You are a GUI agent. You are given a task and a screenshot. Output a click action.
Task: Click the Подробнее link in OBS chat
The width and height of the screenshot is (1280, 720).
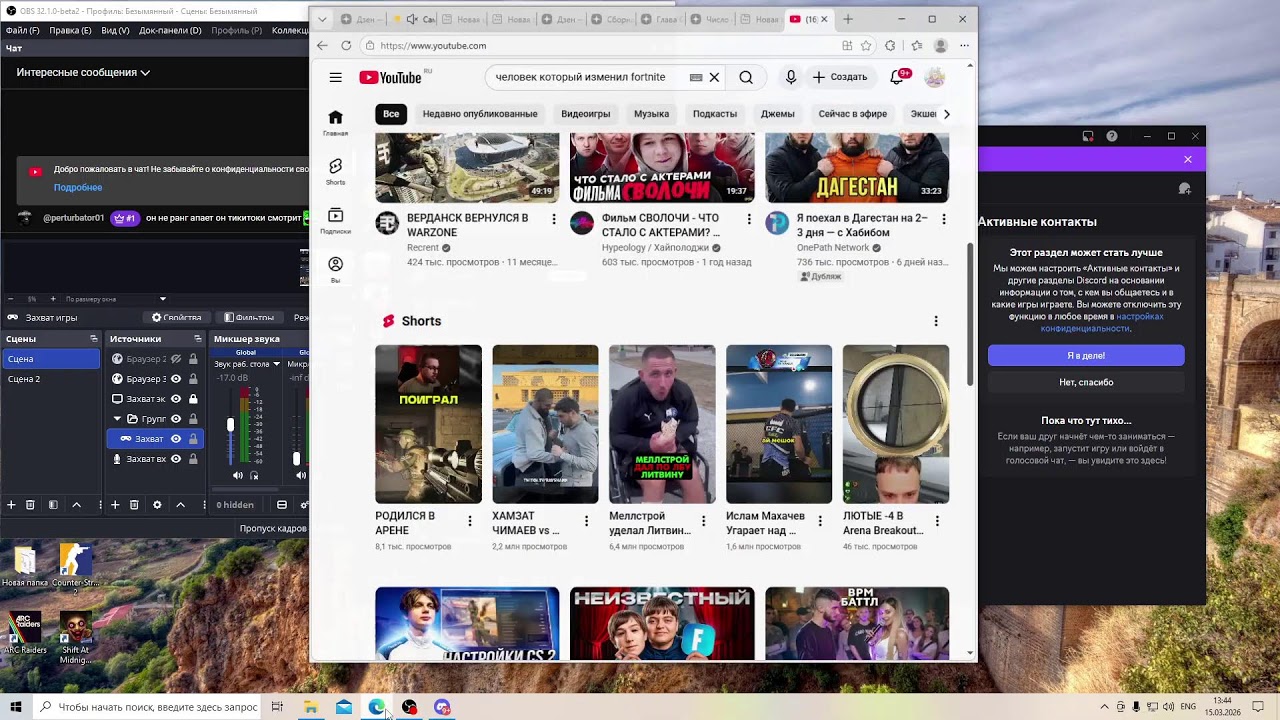78,187
